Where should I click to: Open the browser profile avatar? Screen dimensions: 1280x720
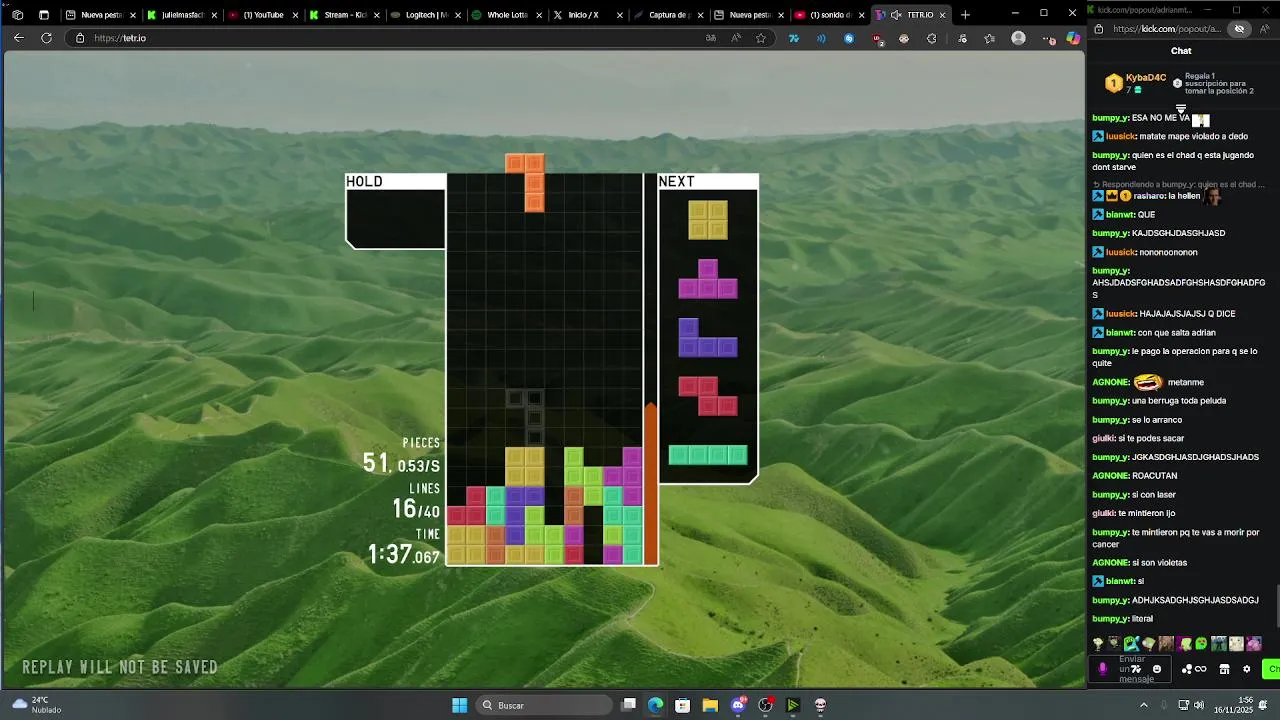point(1018,38)
